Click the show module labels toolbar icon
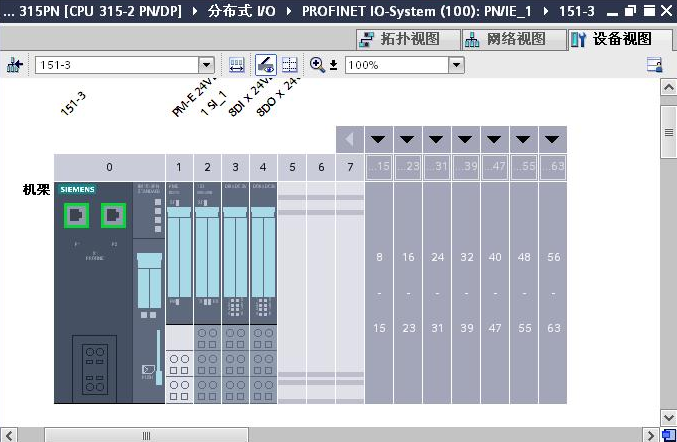677x442 pixels. [x=237, y=65]
